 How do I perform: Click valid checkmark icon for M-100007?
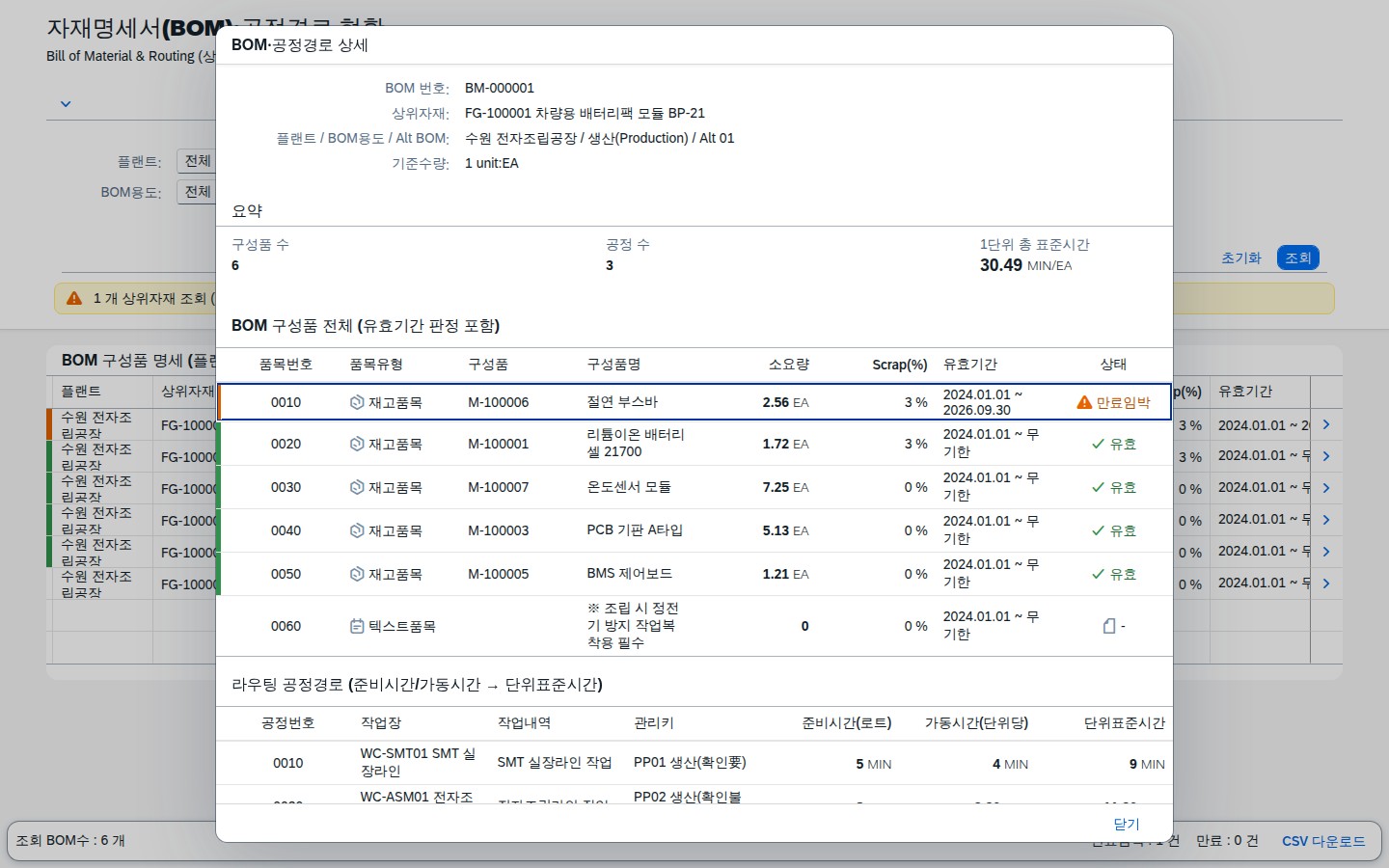tap(1098, 487)
